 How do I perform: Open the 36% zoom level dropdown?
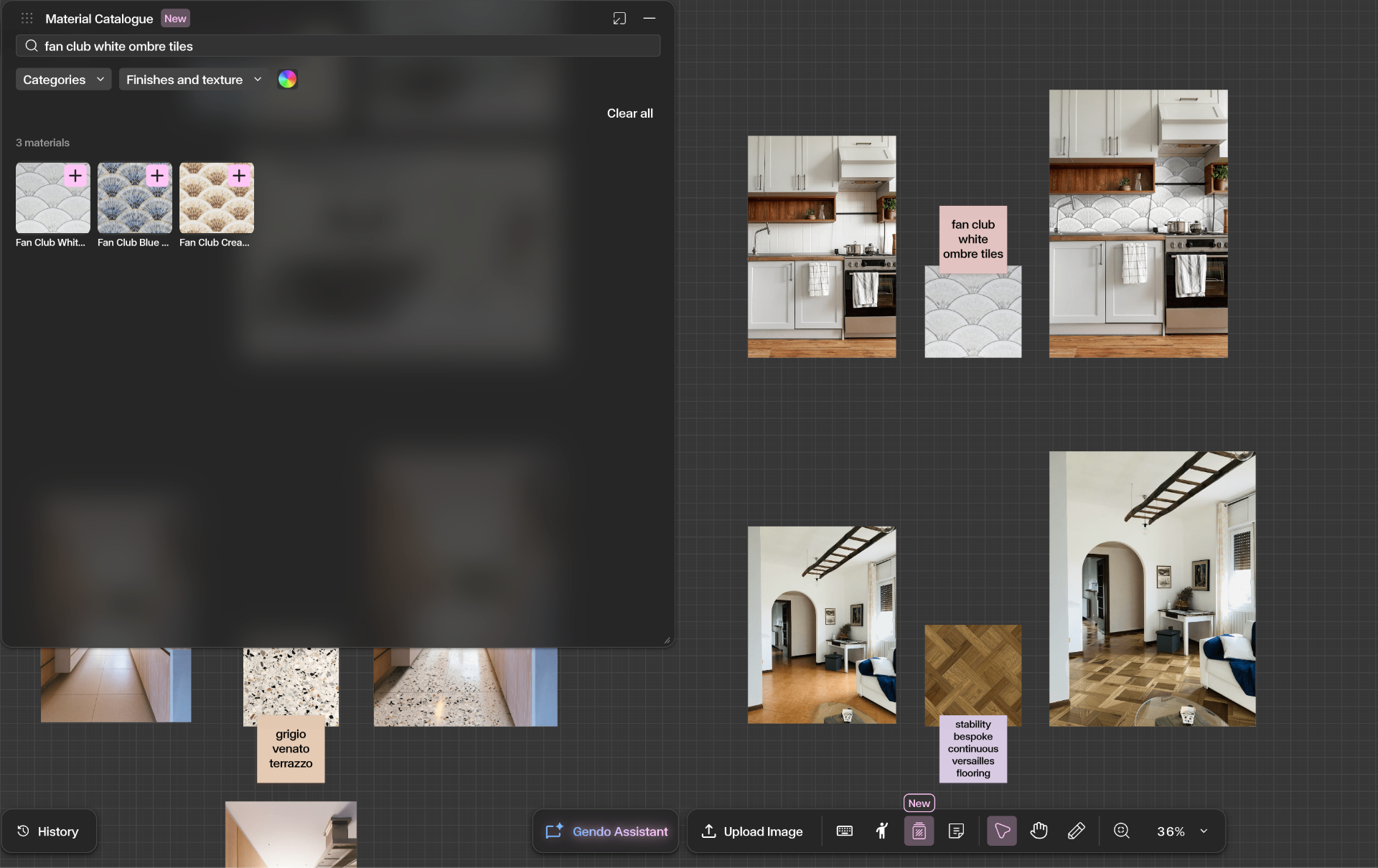point(1182,831)
